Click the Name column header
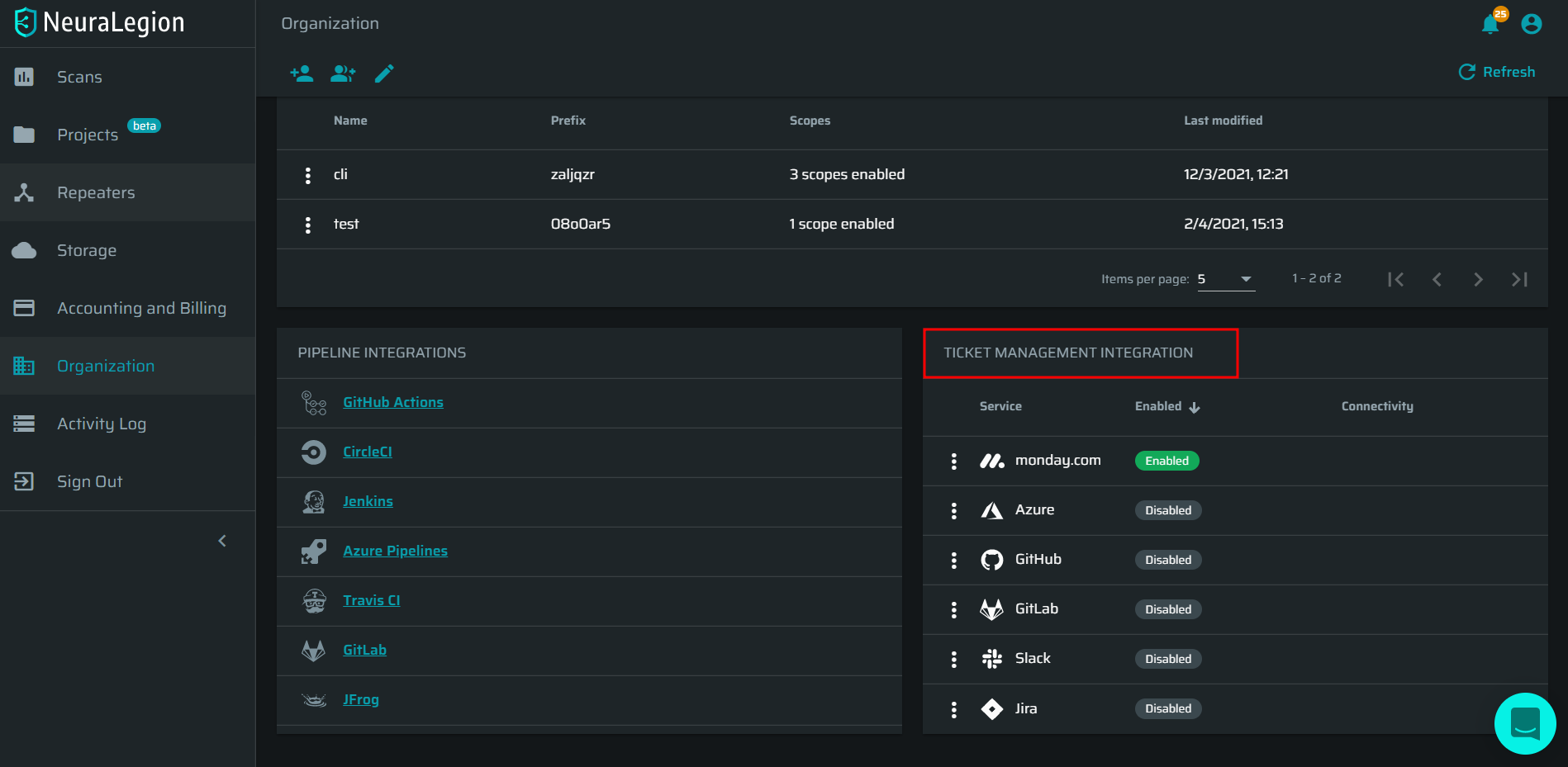 click(350, 121)
